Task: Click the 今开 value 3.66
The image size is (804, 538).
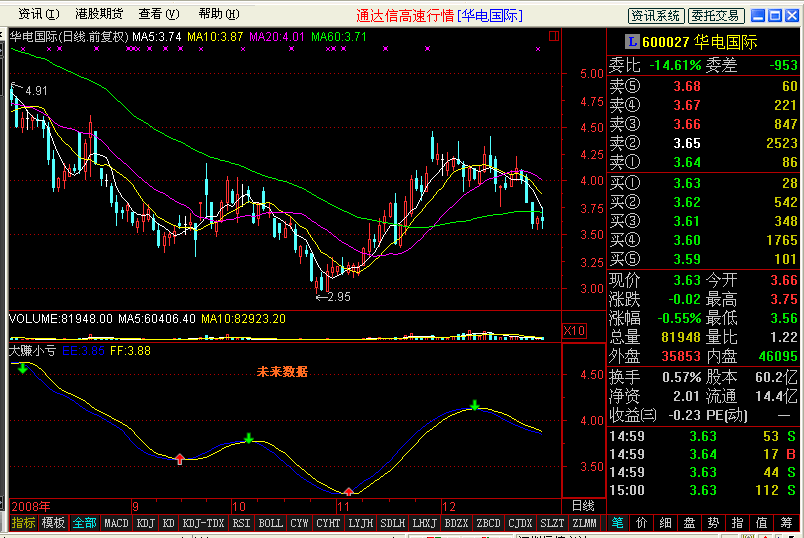Action: pos(784,280)
